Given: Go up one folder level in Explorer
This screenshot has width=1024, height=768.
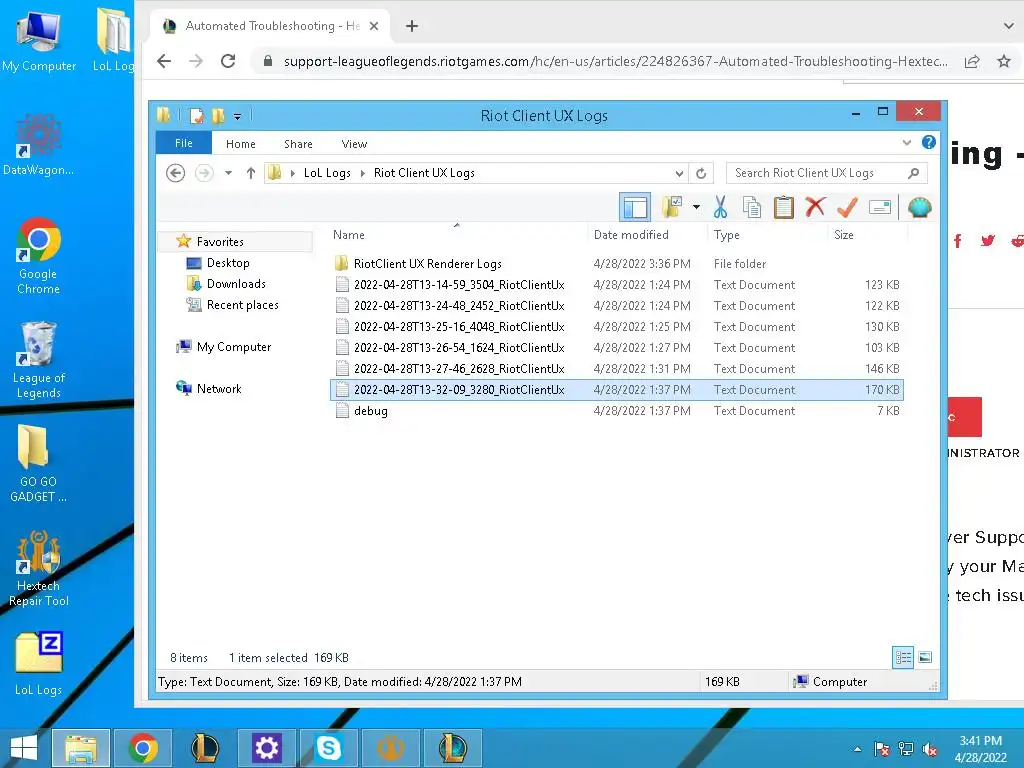Looking at the screenshot, I should coord(251,173).
